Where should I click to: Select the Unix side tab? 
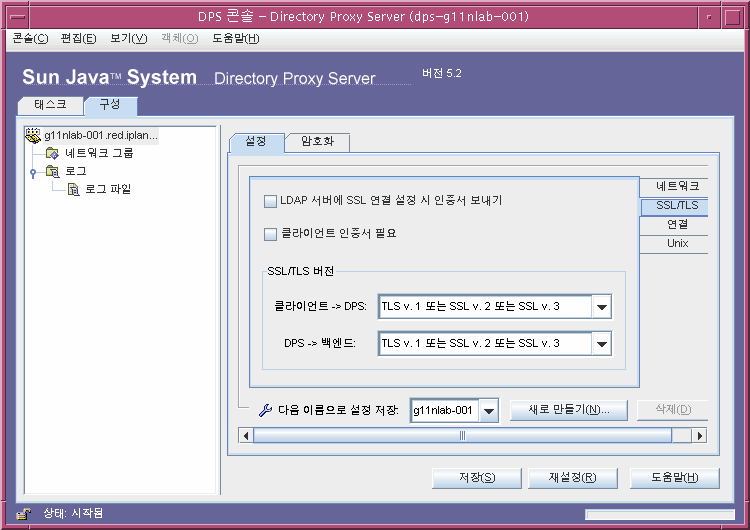click(x=676, y=244)
